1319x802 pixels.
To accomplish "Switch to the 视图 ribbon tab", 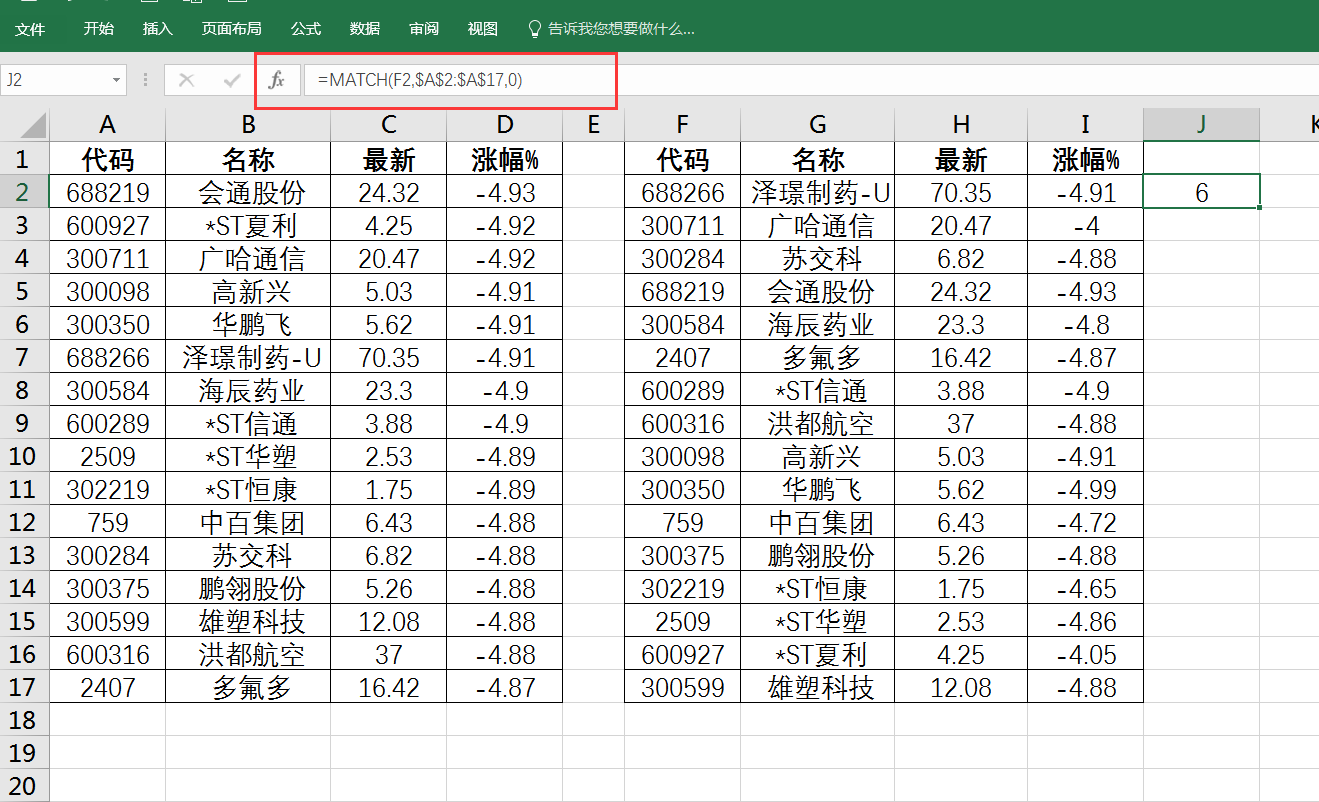I will pyautogui.click(x=483, y=29).
